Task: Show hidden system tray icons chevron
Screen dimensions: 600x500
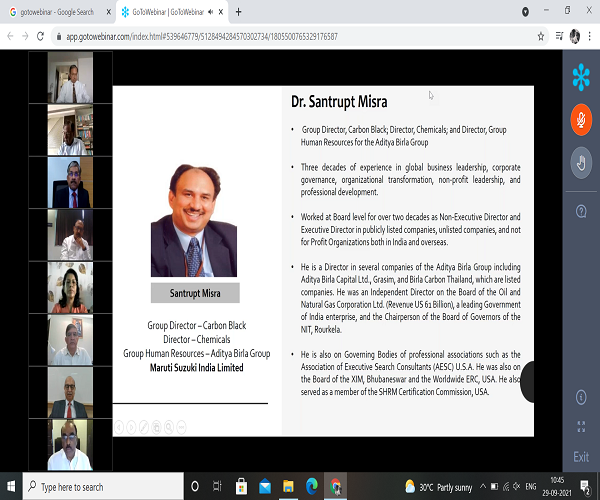Action: pyautogui.click(x=483, y=487)
